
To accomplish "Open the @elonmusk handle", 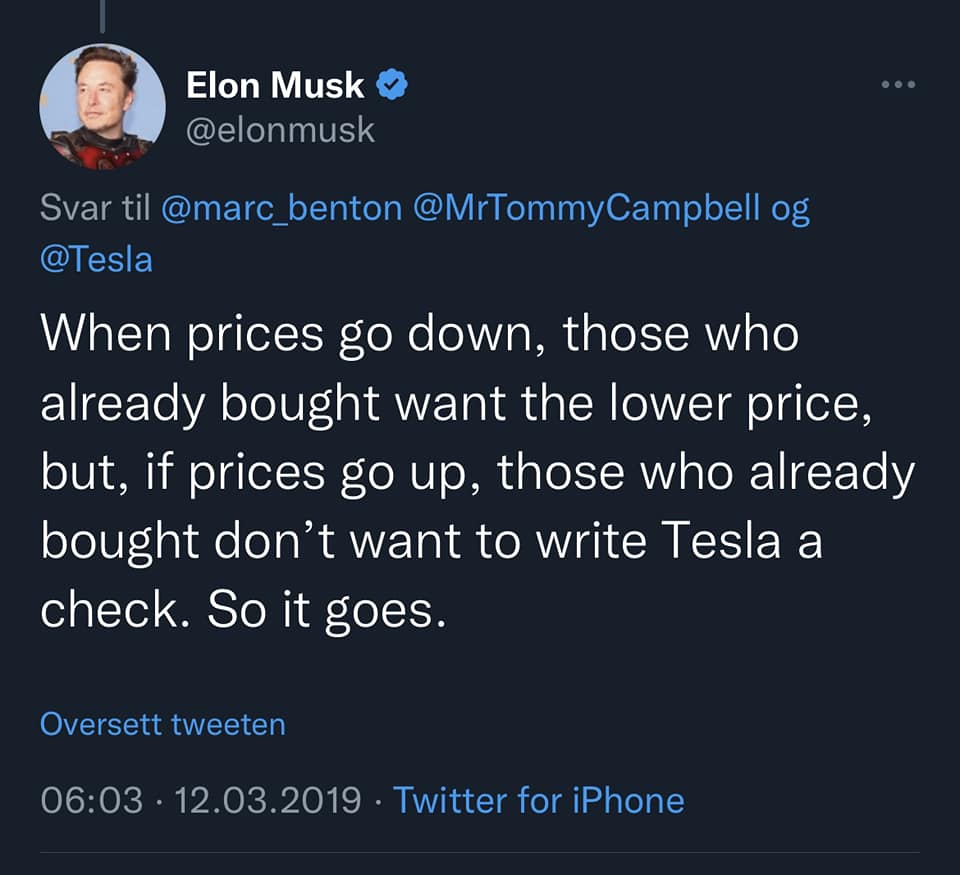I will tap(280, 130).
